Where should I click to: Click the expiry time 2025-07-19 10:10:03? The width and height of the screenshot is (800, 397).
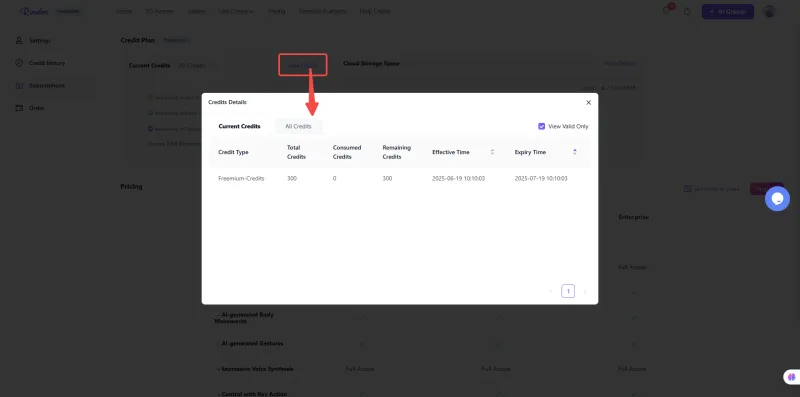pyautogui.click(x=541, y=179)
